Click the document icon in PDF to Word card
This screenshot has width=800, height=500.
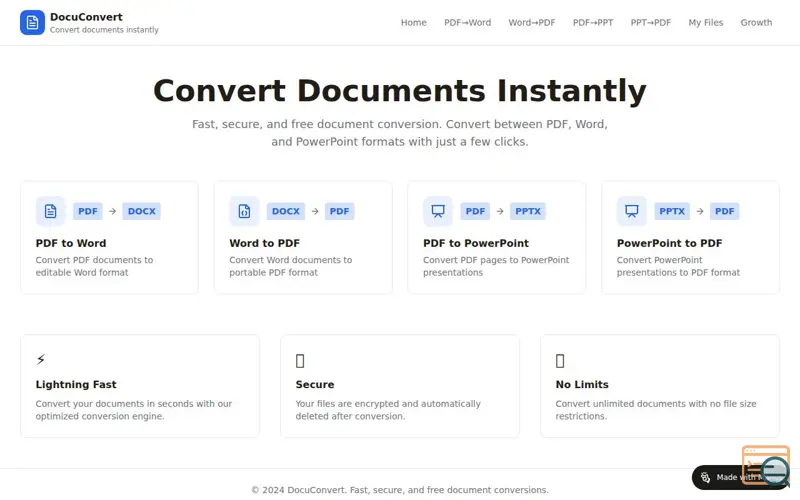pyautogui.click(x=51, y=211)
